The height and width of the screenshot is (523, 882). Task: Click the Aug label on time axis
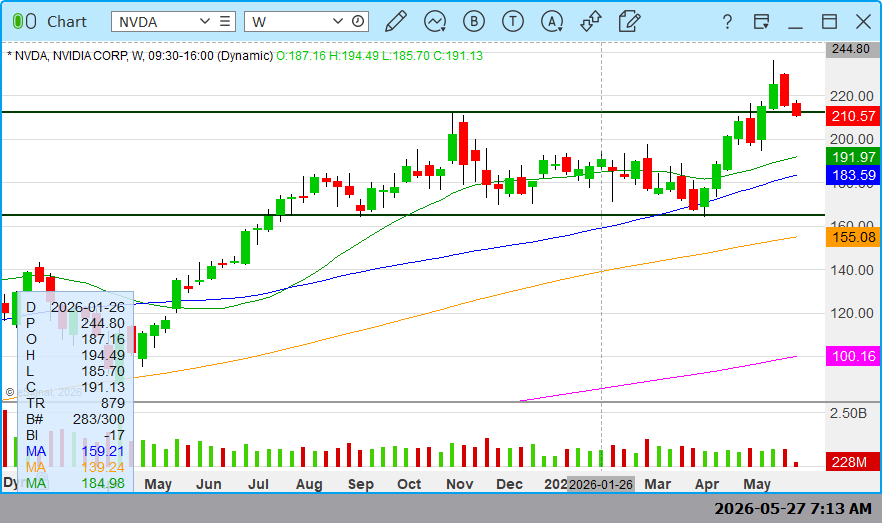tap(309, 484)
